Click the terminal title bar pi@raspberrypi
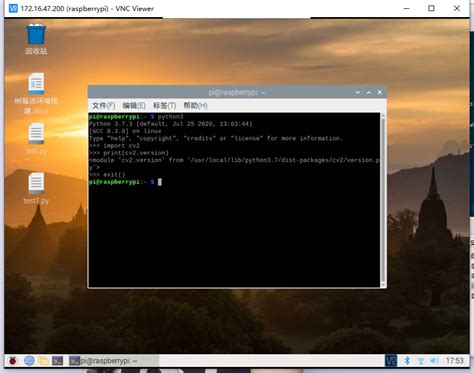The width and height of the screenshot is (474, 373). point(237,92)
